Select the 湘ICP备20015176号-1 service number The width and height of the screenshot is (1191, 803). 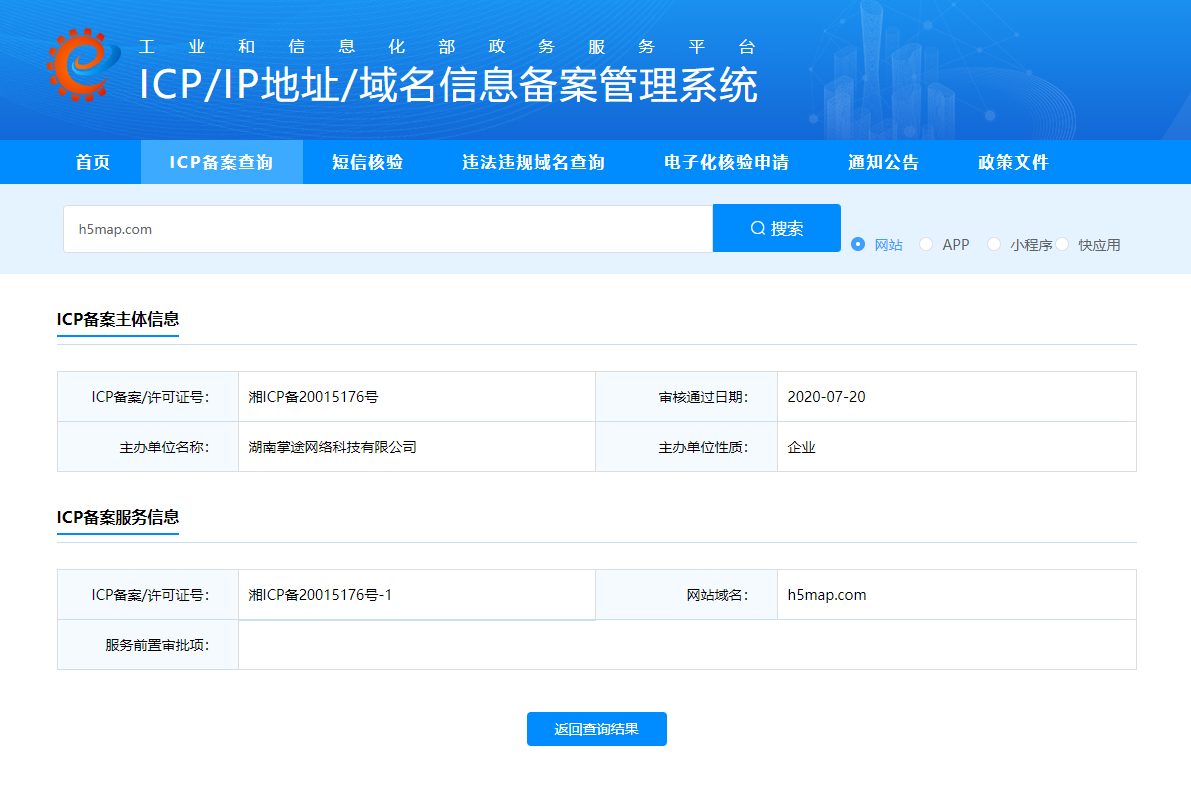point(320,595)
